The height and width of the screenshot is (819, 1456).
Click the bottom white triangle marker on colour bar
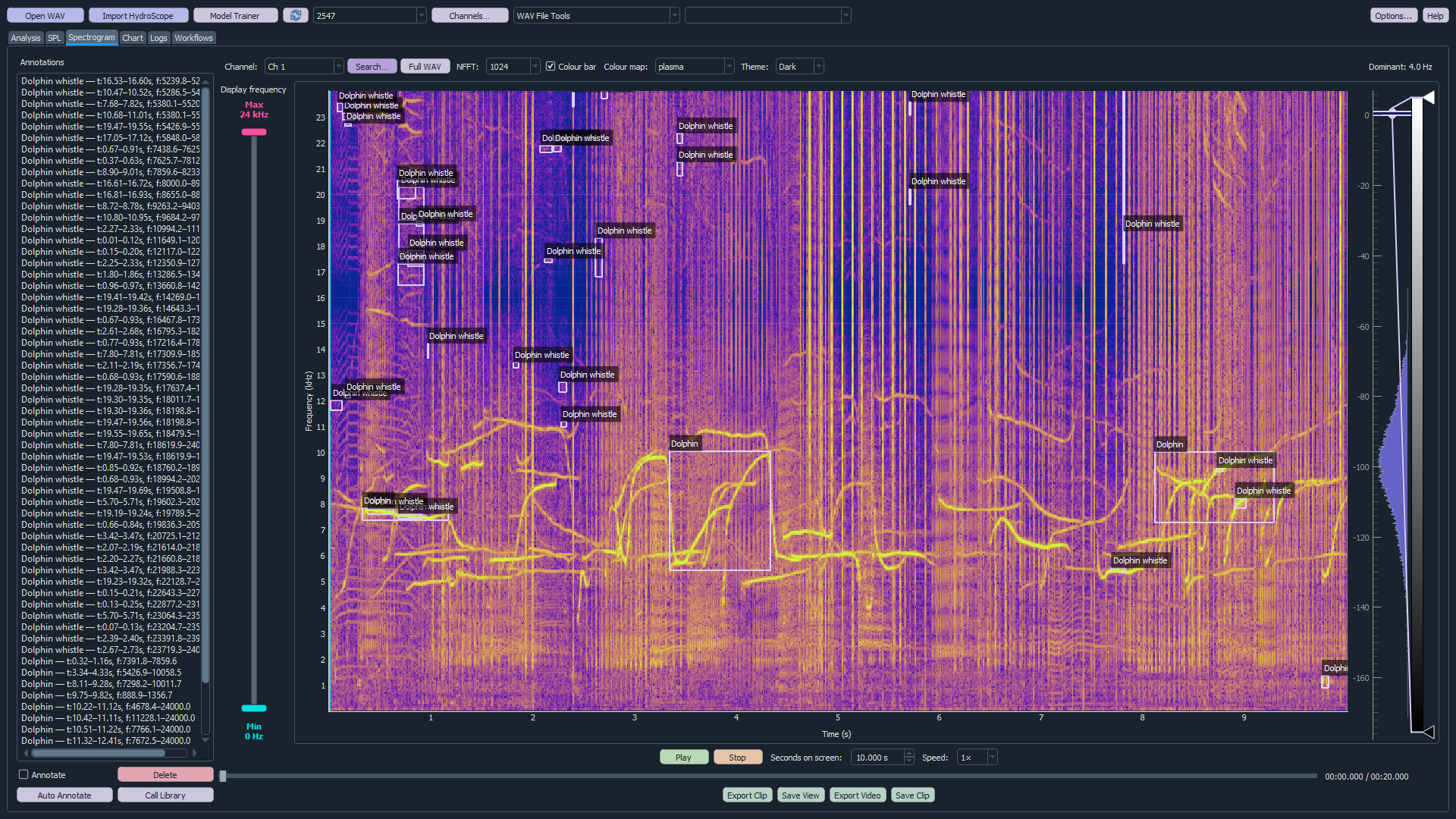tap(1429, 732)
